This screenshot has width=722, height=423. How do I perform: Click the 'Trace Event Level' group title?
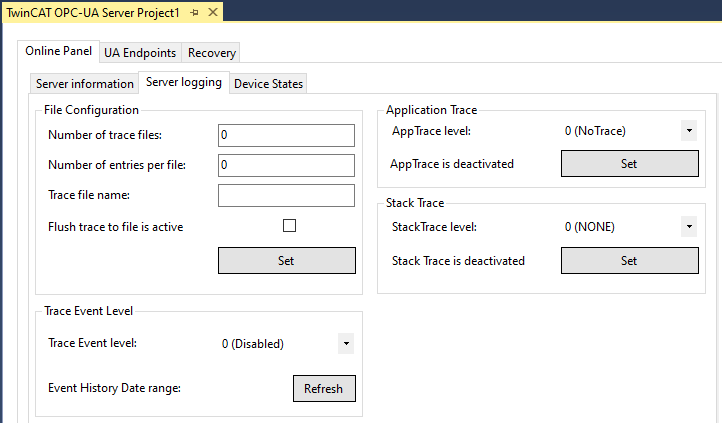[x=88, y=311]
